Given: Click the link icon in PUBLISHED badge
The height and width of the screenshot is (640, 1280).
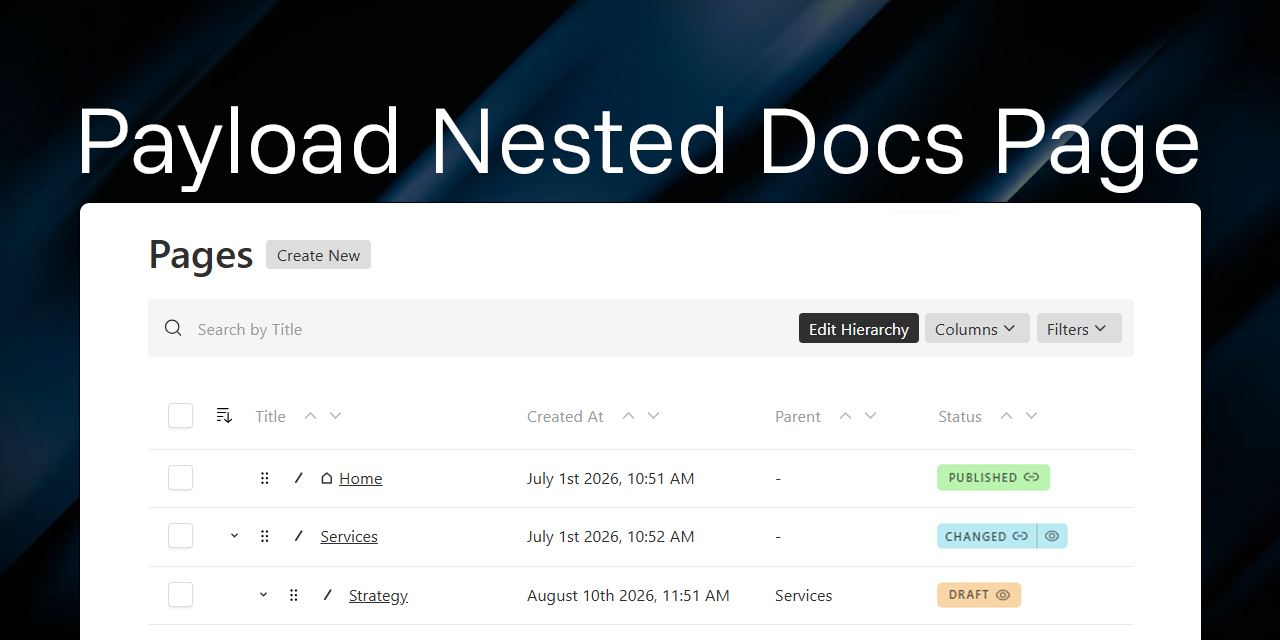Looking at the screenshot, I should coord(1032,478).
